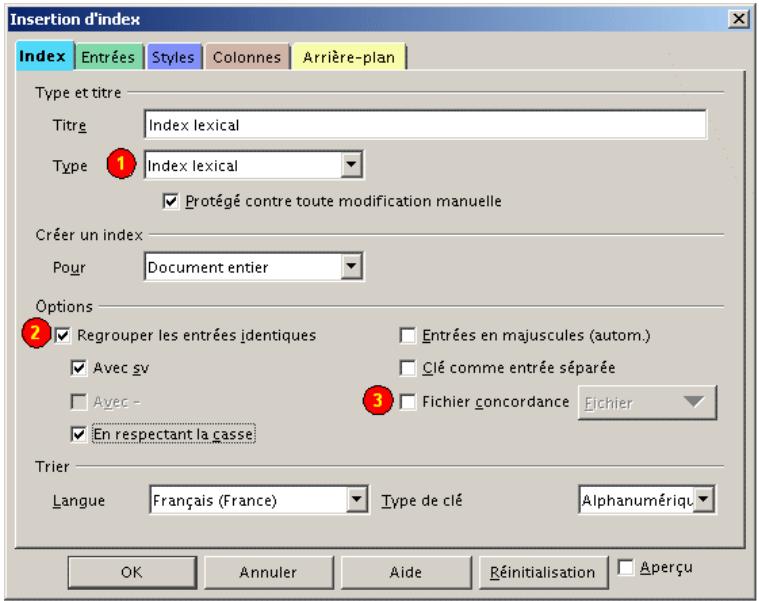Open the Pour dropdown showing Document entier

click(254, 266)
